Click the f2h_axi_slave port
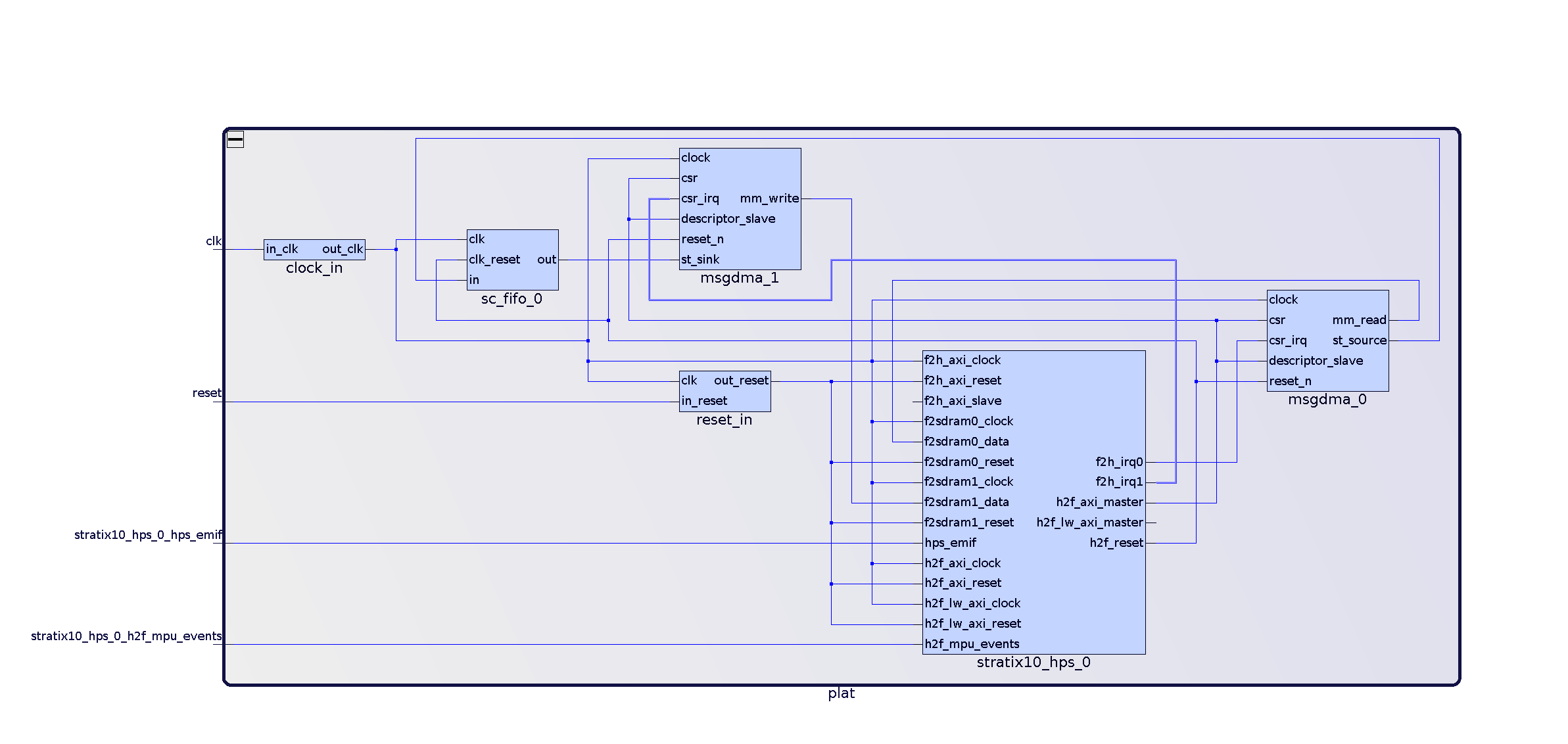Viewport: 1568px width, 744px height. pyautogui.click(x=963, y=401)
